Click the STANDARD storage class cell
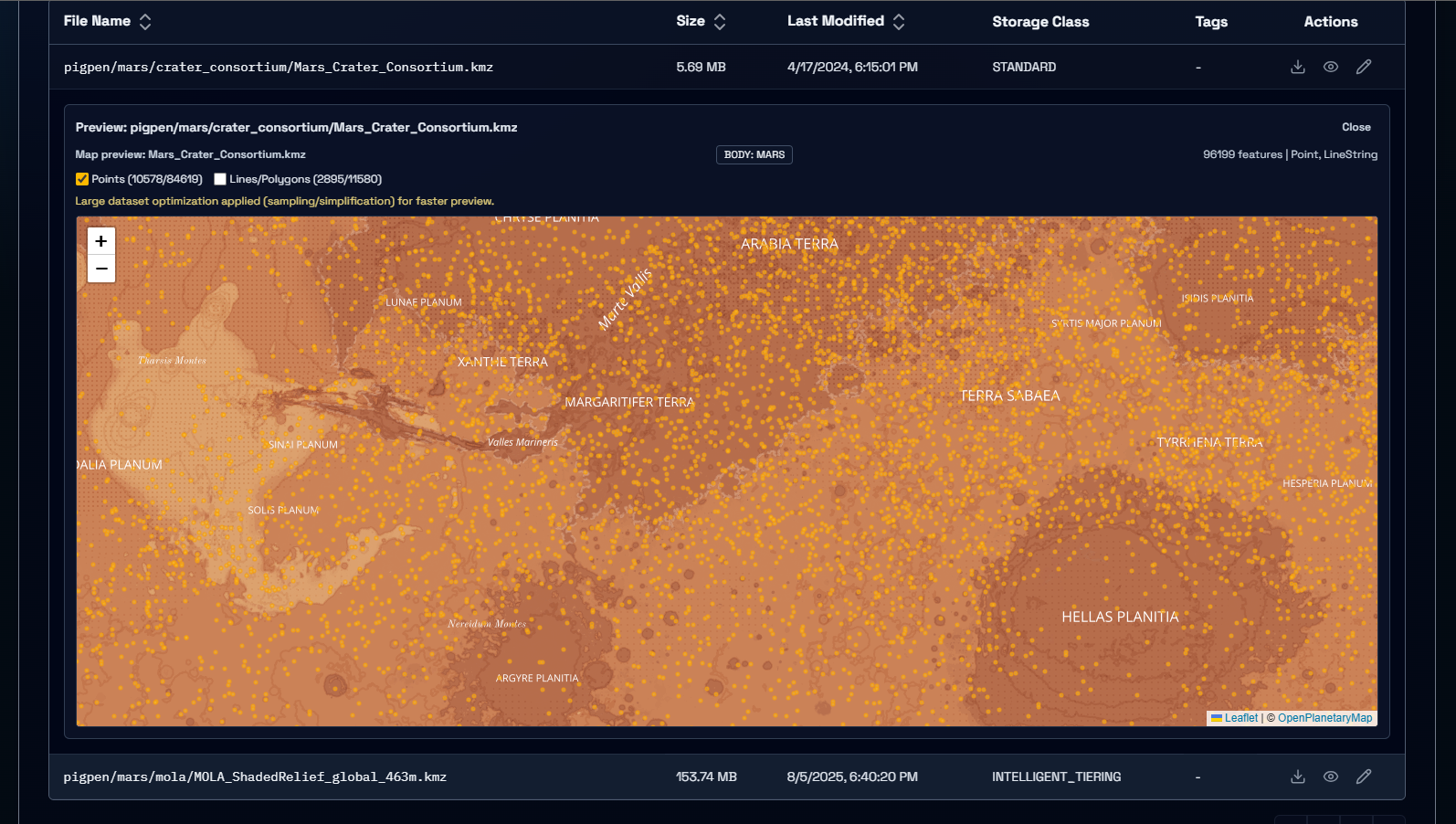This screenshot has height=824, width=1456. point(1024,67)
